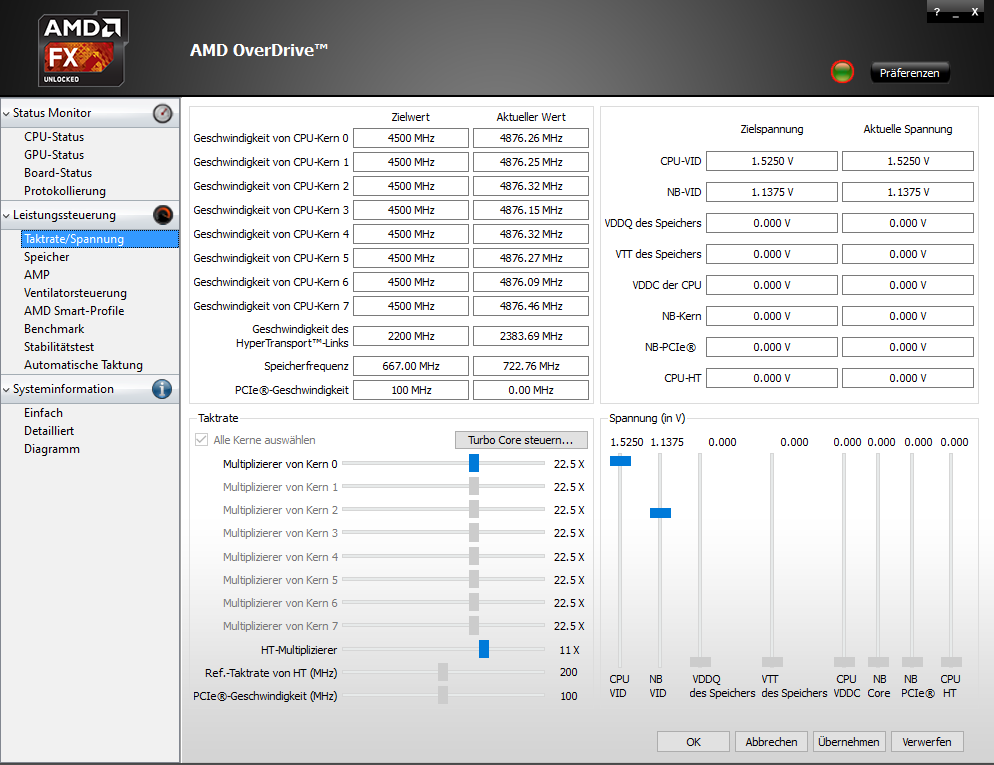This screenshot has height=765, width=994.
Task: Minimize the AMD OverDrive window
Action: tap(956, 12)
